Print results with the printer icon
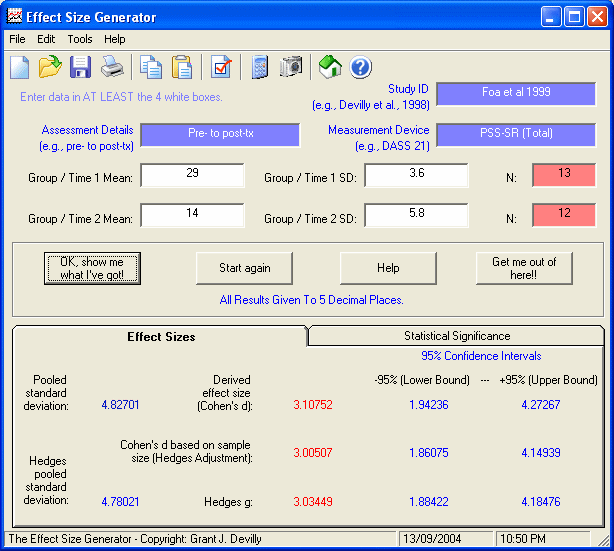This screenshot has width=614, height=551. pyautogui.click(x=112, y=67)
